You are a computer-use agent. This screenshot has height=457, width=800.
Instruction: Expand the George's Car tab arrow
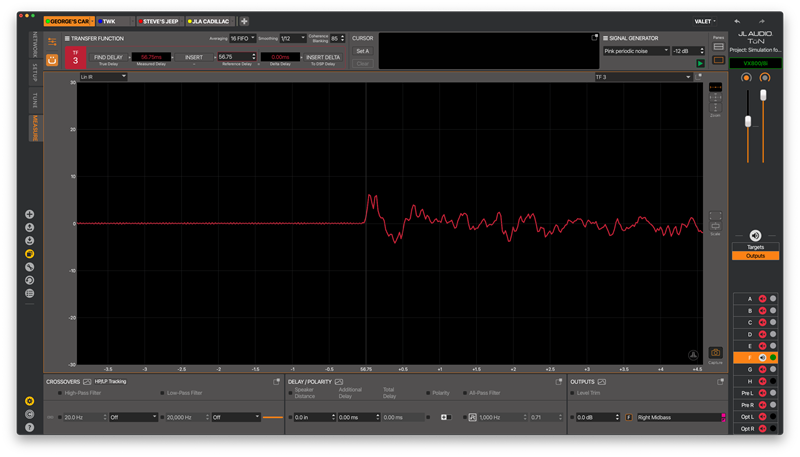point(92,21)
